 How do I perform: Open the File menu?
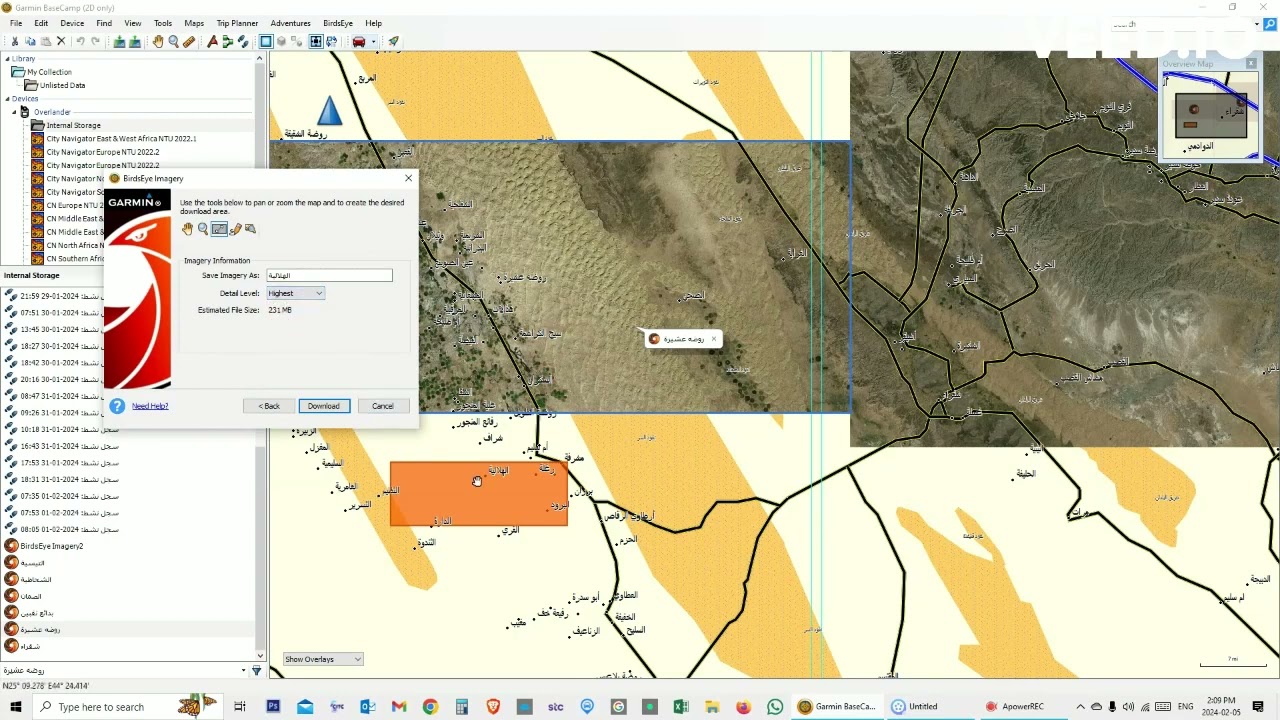16,23
